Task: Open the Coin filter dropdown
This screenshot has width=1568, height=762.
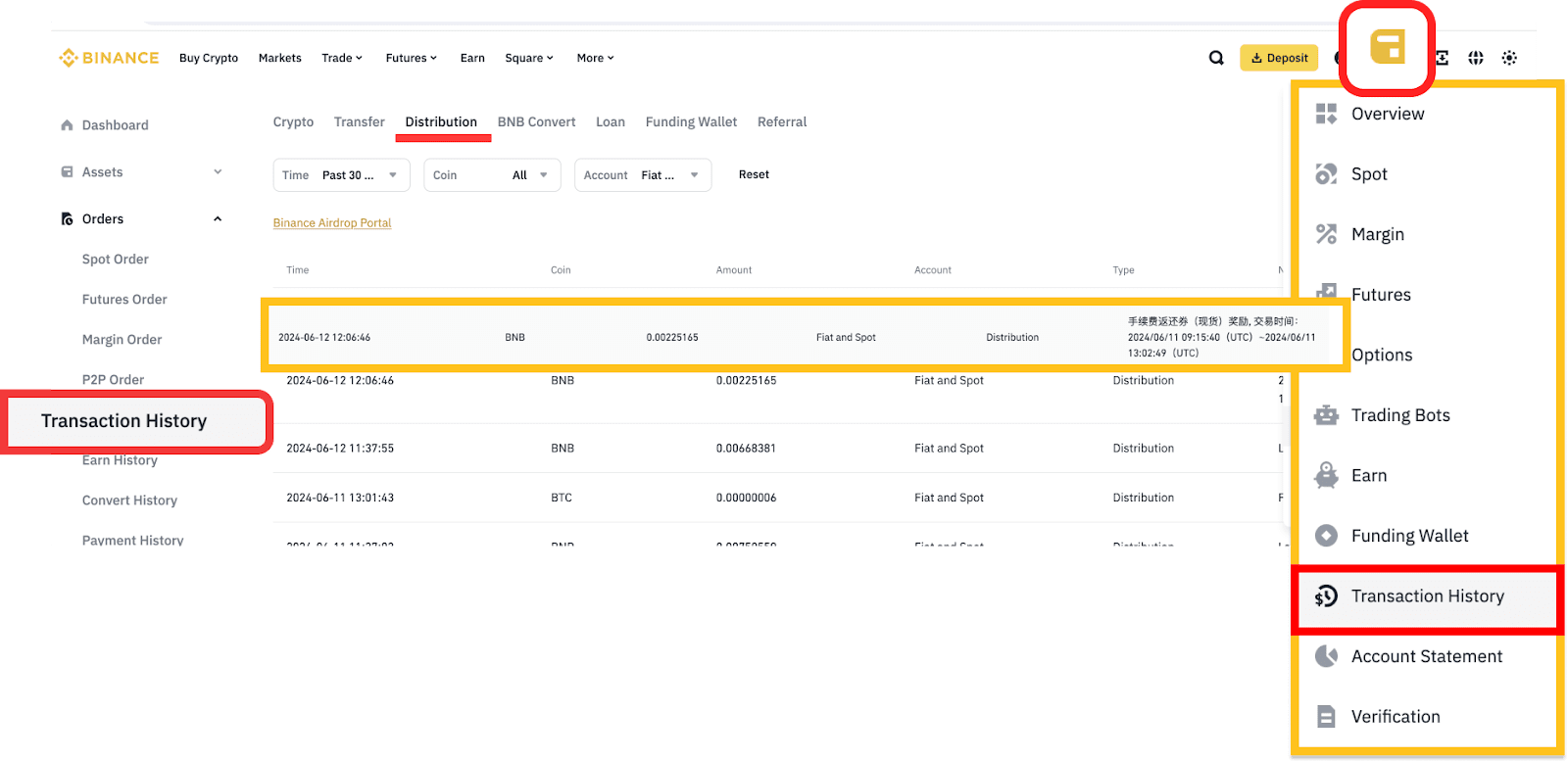Action: click(x=492, y=175)
